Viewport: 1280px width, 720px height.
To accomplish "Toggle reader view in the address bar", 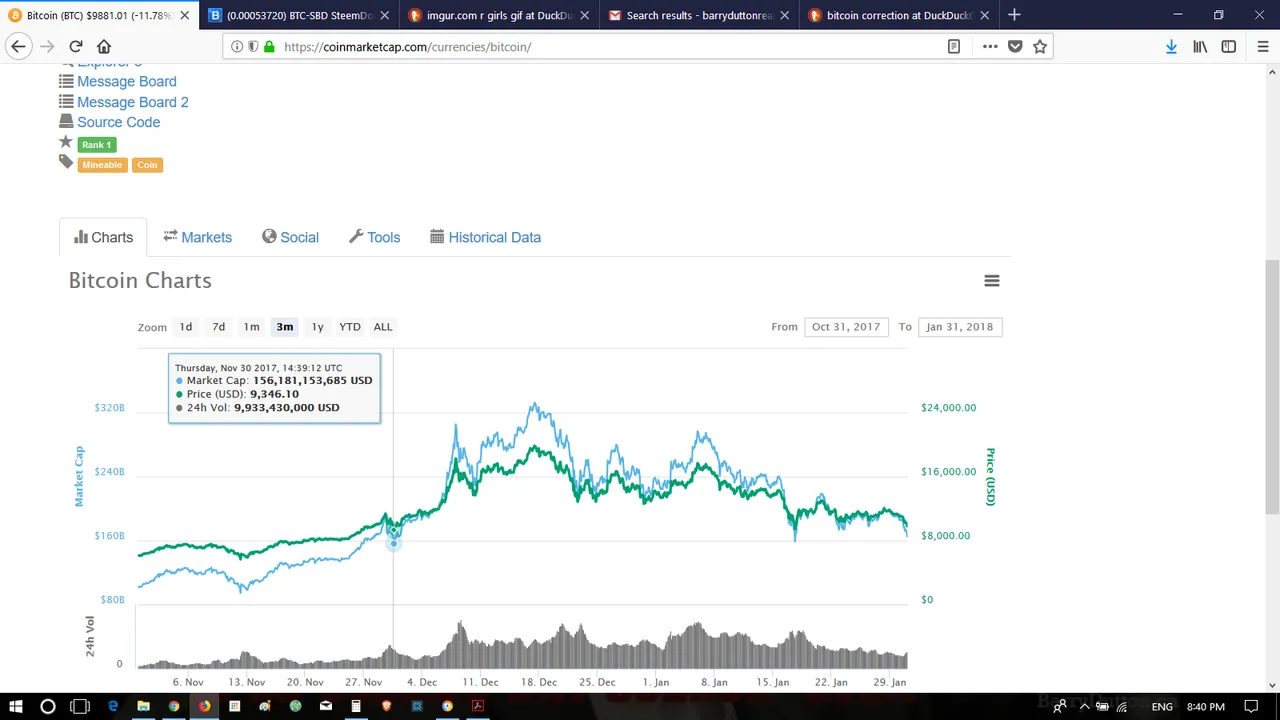I will 954,46.
